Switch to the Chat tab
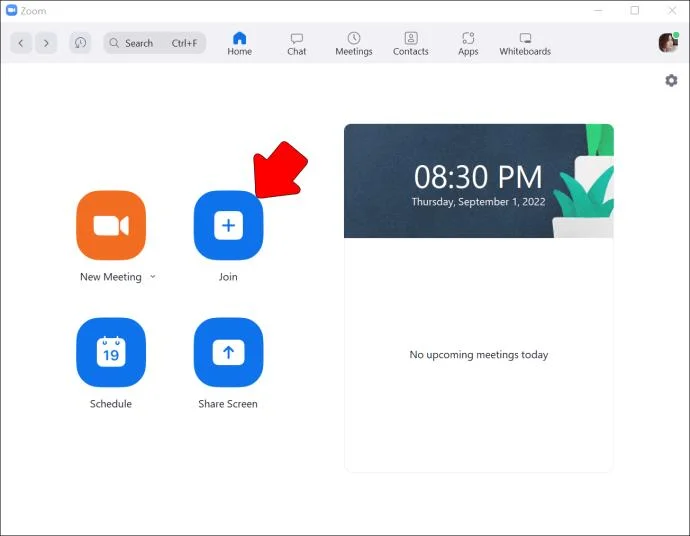 pyautogui.click(x=297, y=44)
